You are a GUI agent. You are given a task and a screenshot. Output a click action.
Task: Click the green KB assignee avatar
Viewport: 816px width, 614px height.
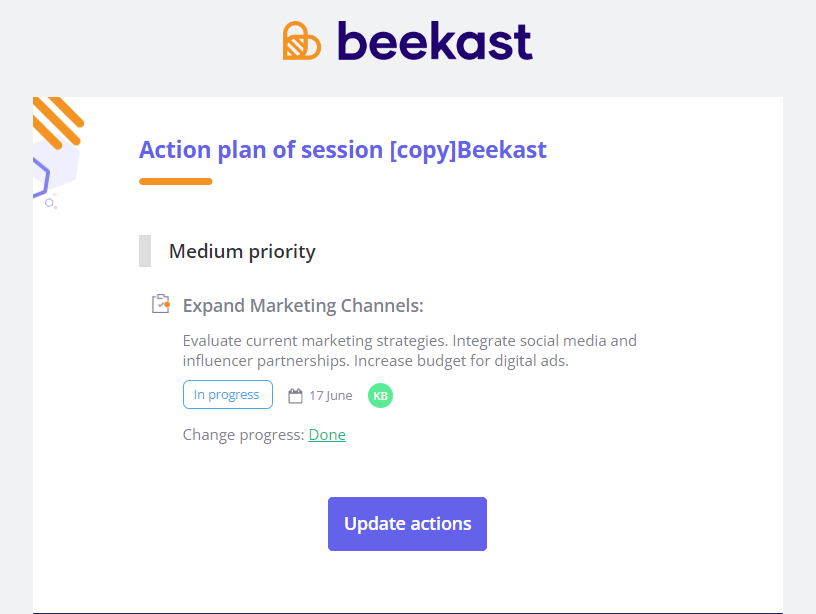pos(380,396)
